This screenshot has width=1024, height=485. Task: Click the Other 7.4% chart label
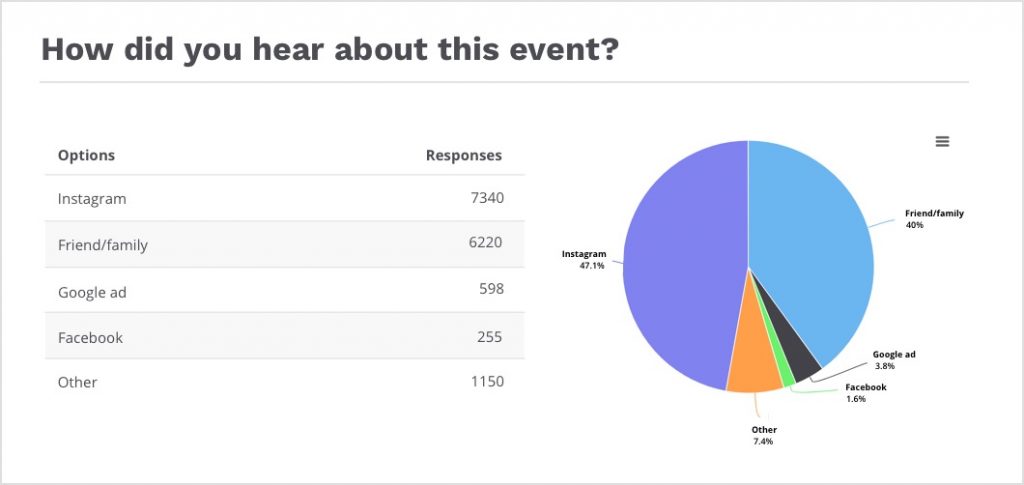(764, 435)
